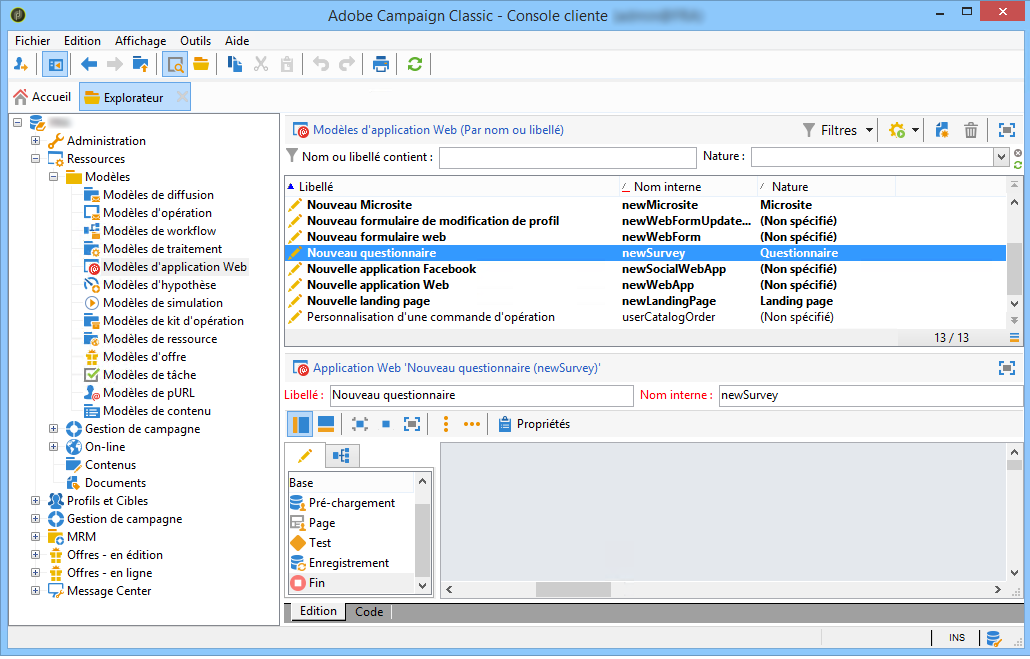The height and width of the screenshot is (659, 1030).
Task: Select Modèles de workflow in tree
Action: pos(160,231)
